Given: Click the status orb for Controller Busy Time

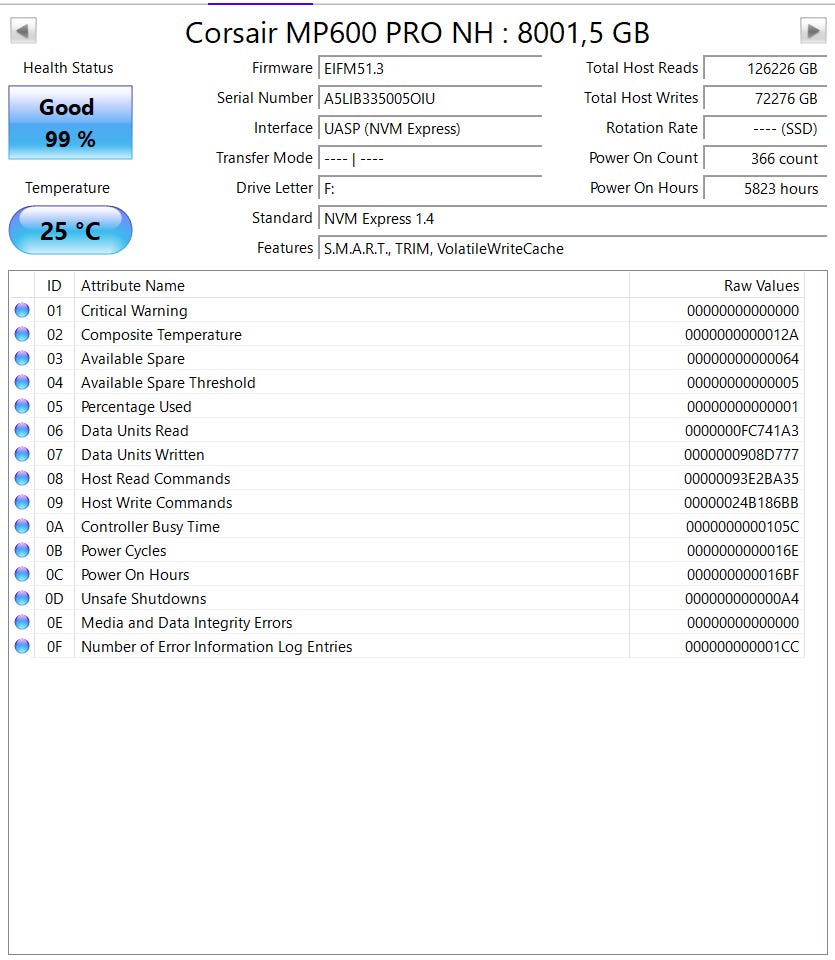Looking at the screenshot, I should pos(22,527).
